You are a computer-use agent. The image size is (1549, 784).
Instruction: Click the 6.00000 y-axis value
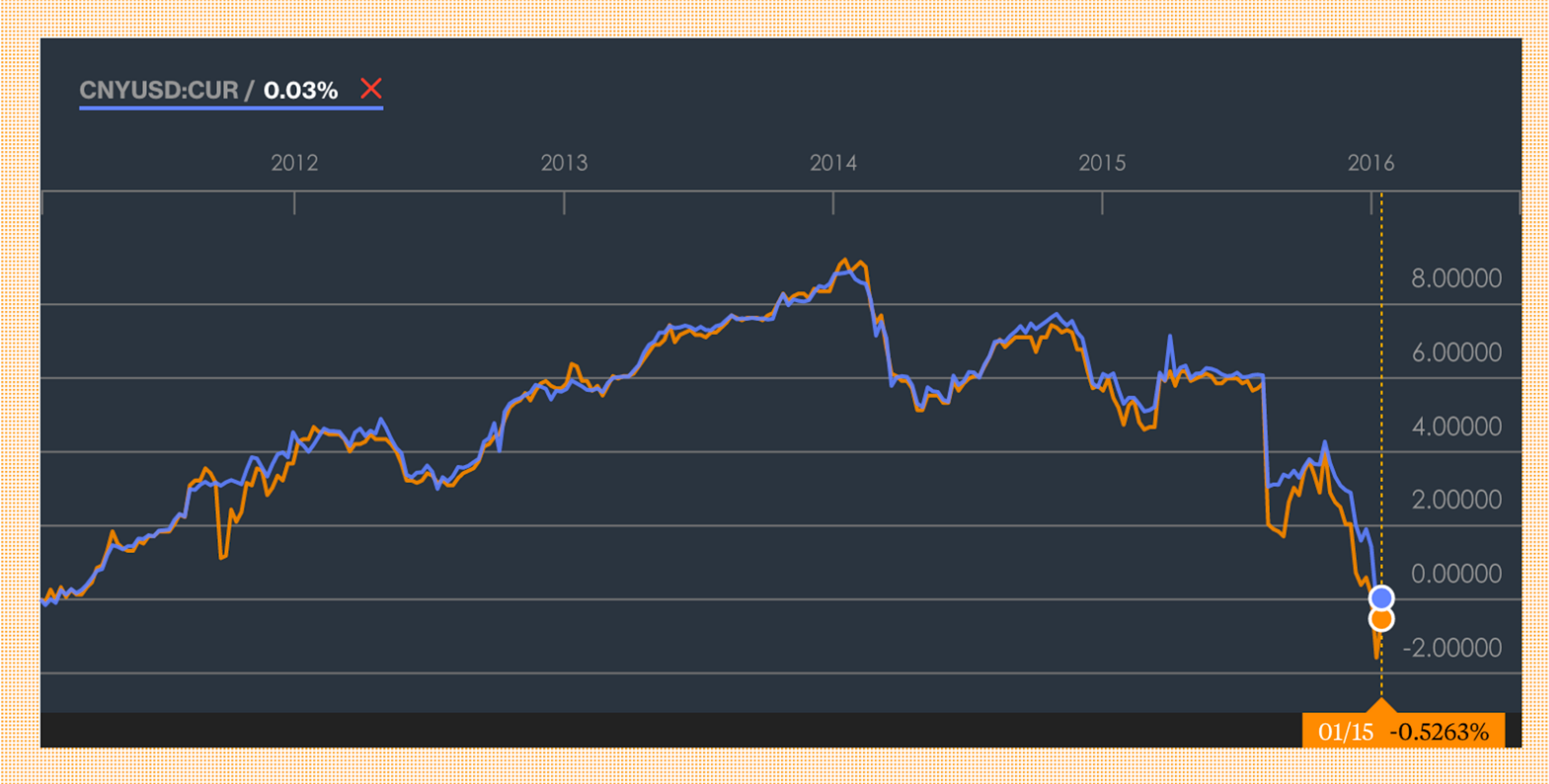1456,353
